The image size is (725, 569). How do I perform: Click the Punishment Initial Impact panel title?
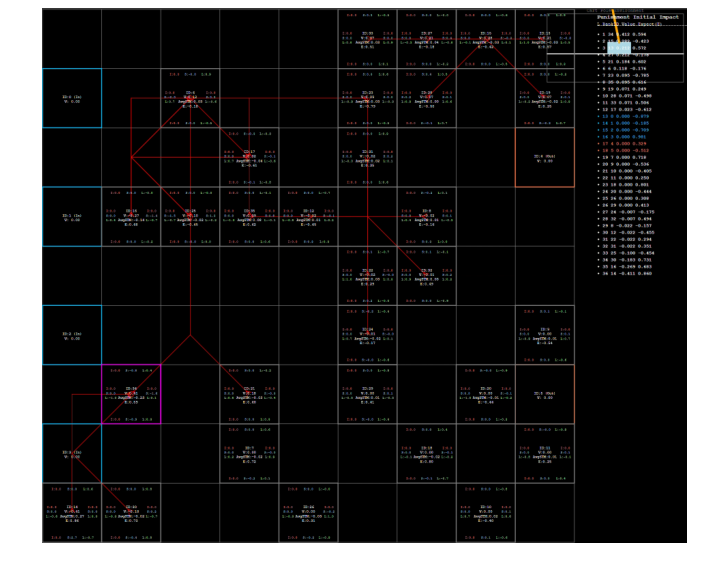[x=638, y=17]
